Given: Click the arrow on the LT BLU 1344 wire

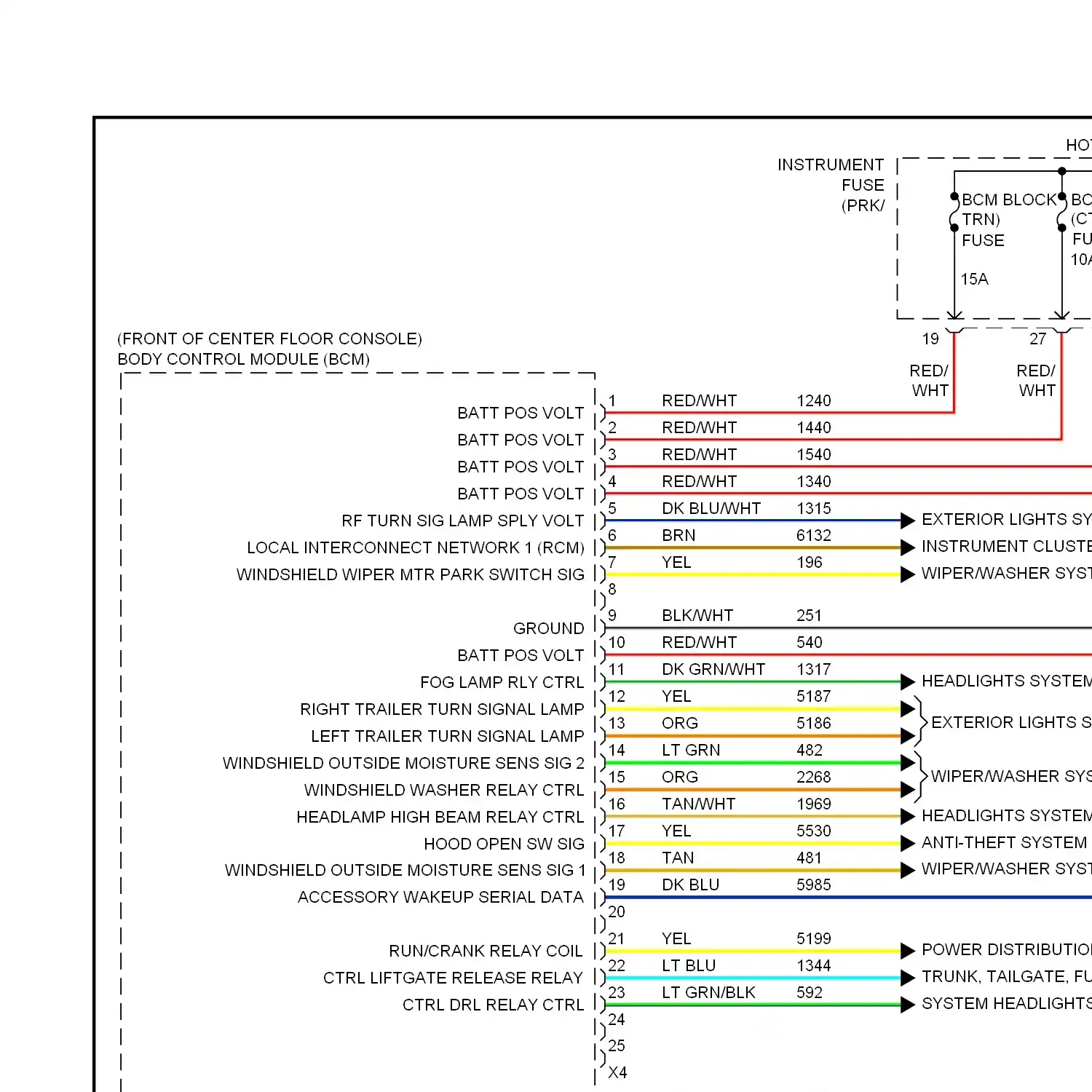Looking at the screenshot, I should [x=907, y=978].
